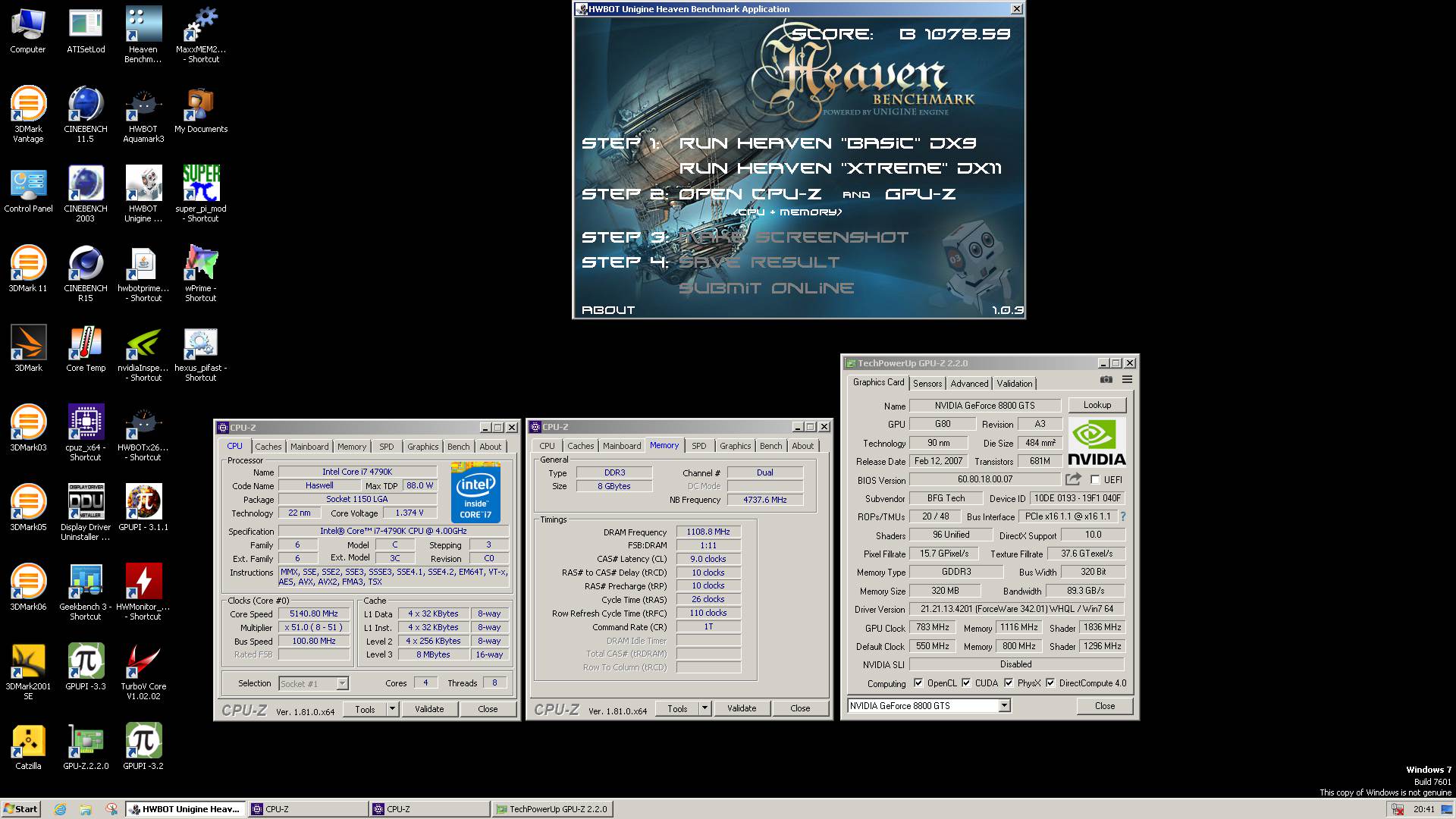Open the Windows Start button
The width and height of the screenshot is (1456, 819).
(x=20, y=809)
